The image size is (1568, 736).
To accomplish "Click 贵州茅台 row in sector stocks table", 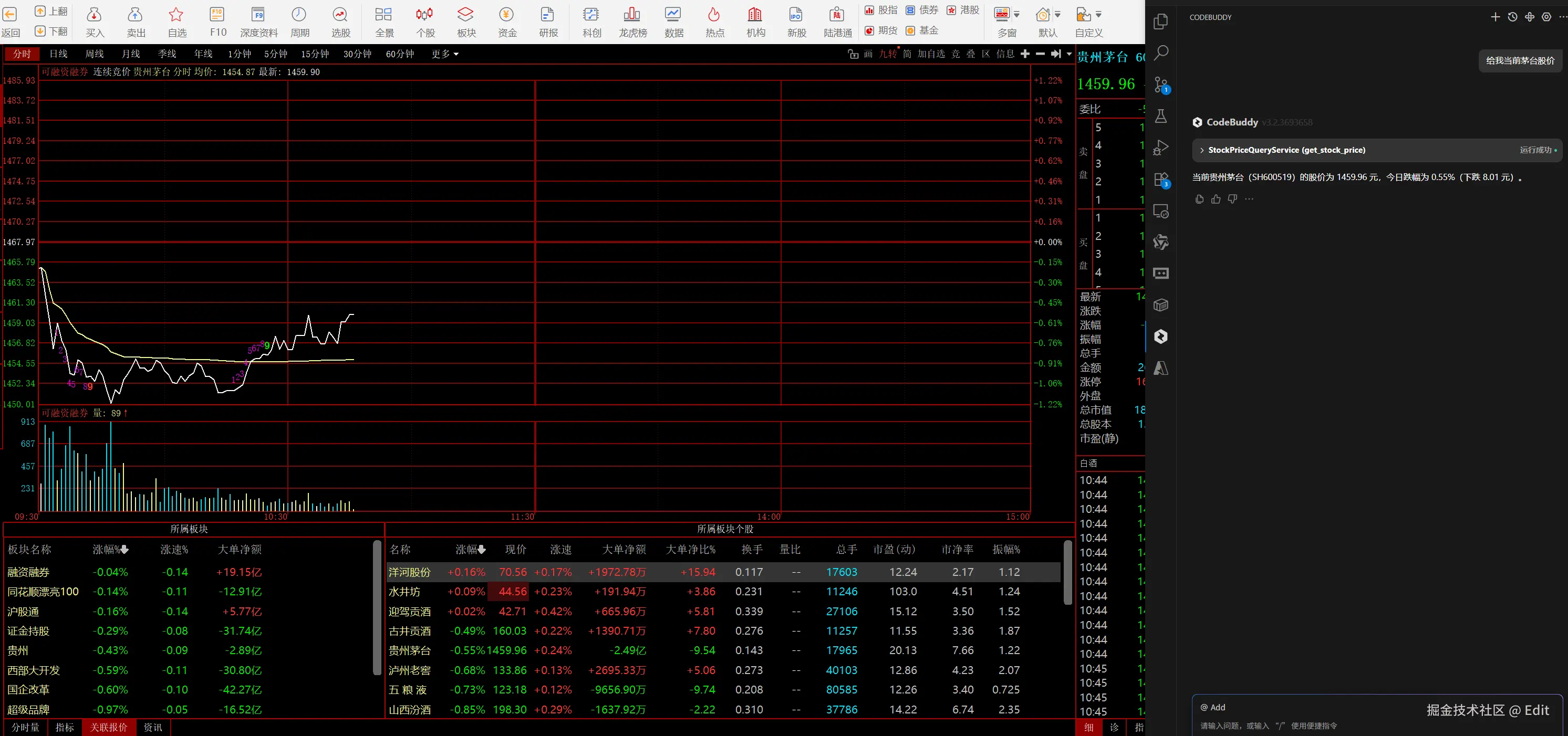I will [x=410, y=650].
